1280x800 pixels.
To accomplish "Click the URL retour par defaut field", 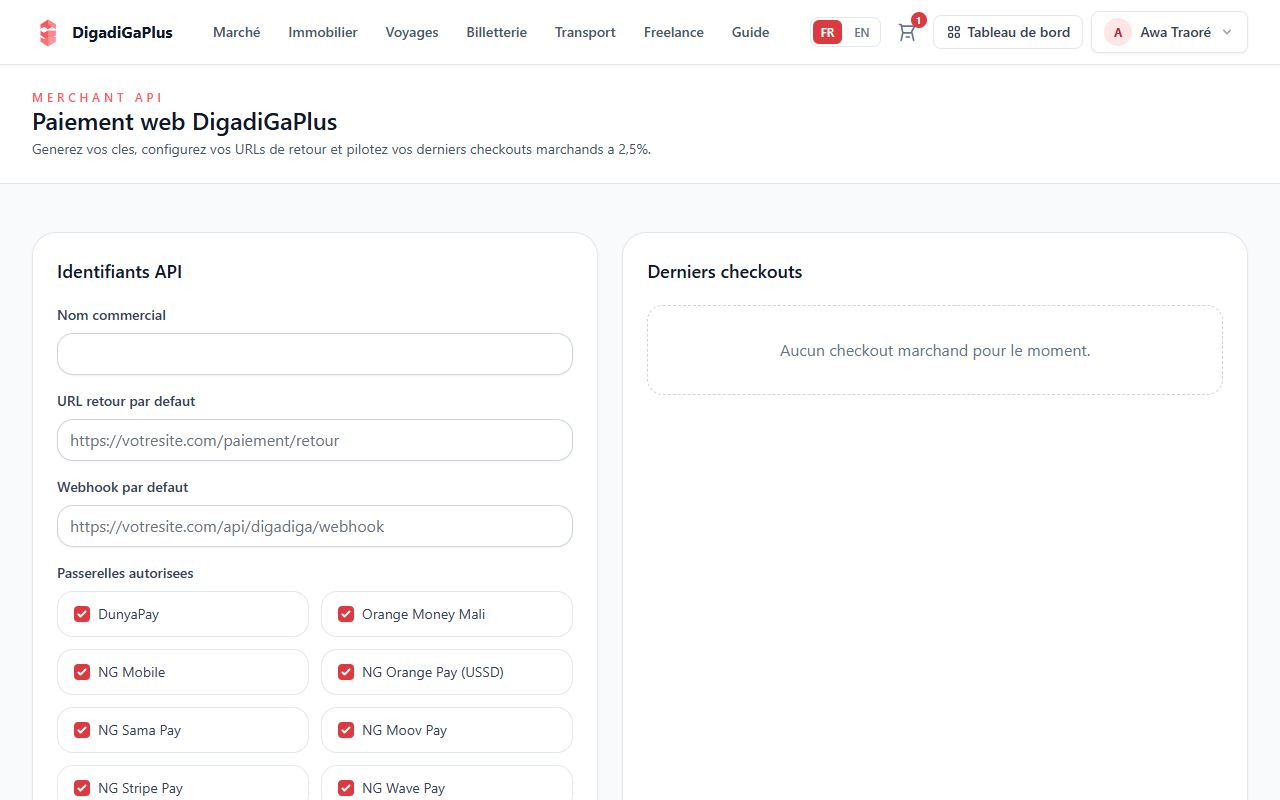I will click(315, 440).
